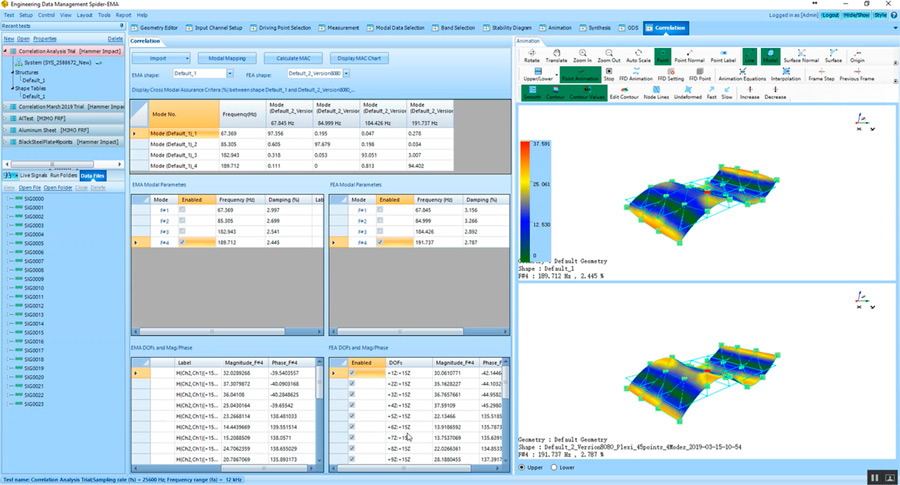Image resolution: width=900 pixels, height=485 pixels.
Task: Click the Animation Equations icon
Action: coord(742,74)
